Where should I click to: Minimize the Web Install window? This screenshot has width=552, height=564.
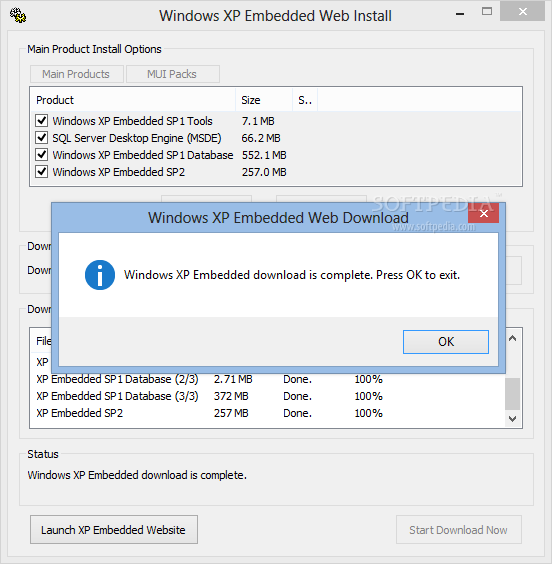click(x=460, y=14)
